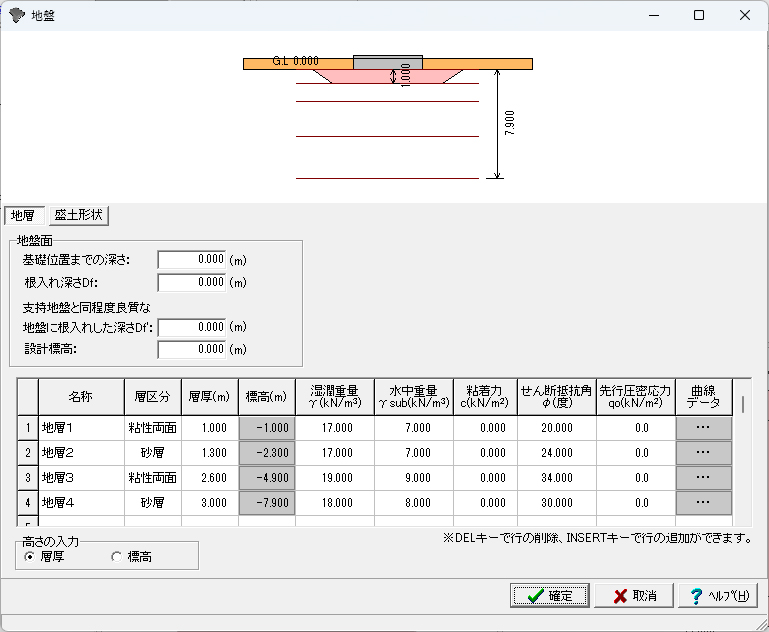Click the 基礎位置までの深さ input field
Image resolution: width=769 pixels, height=632 pixels.
click(192, 259)
